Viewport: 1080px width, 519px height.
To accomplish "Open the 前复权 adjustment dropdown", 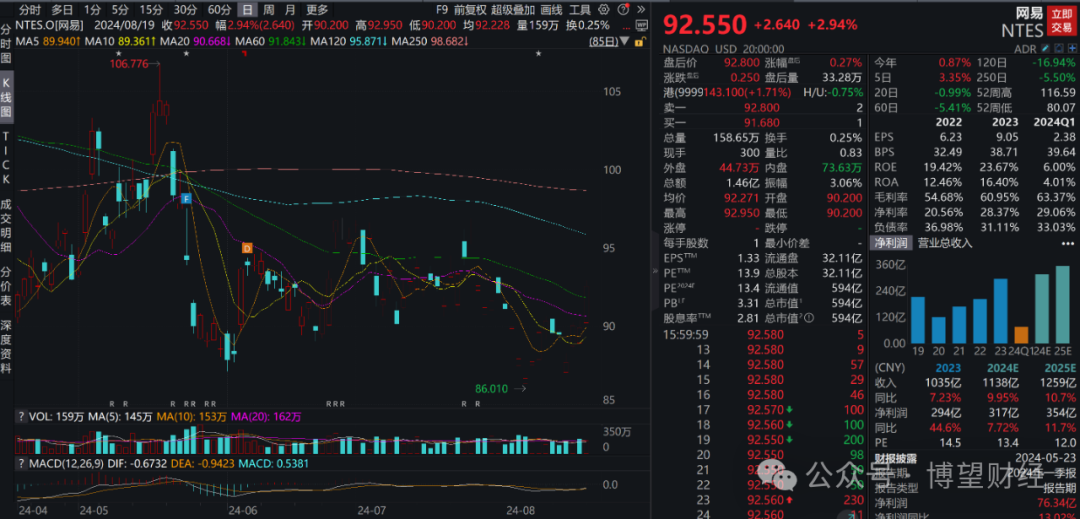I will pyautogui.click(x=469, y=10).
